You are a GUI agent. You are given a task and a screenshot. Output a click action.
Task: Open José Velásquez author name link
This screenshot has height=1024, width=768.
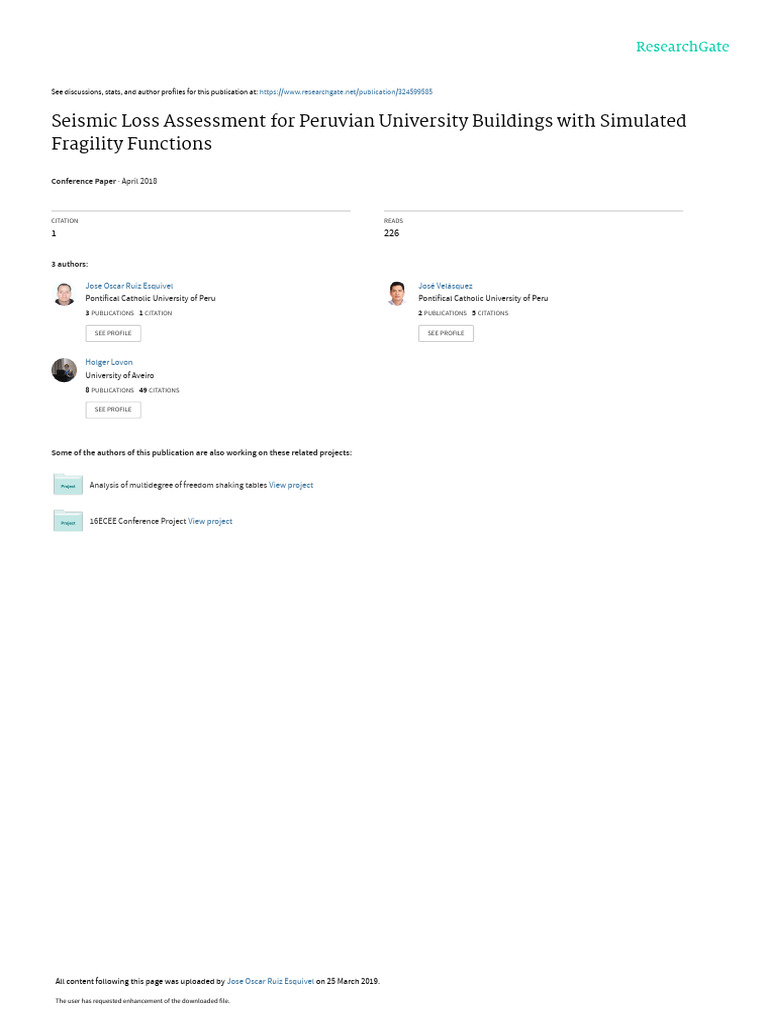445,286
